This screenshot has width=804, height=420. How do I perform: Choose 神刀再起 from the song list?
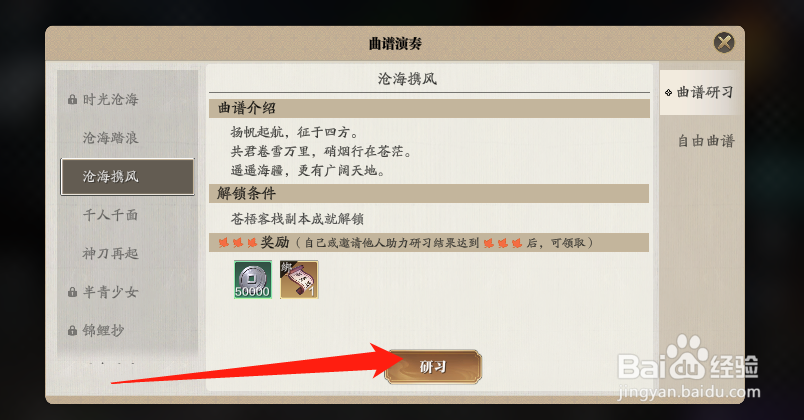pos(127,253)
